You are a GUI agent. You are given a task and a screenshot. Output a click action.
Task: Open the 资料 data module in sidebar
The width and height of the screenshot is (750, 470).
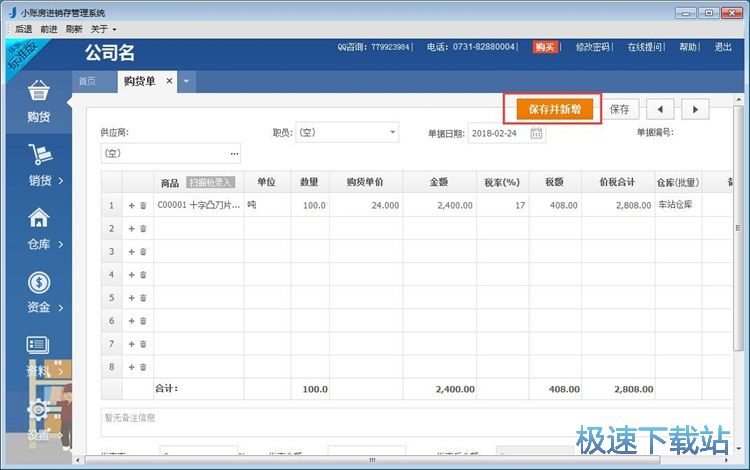(x=39, y=356)
